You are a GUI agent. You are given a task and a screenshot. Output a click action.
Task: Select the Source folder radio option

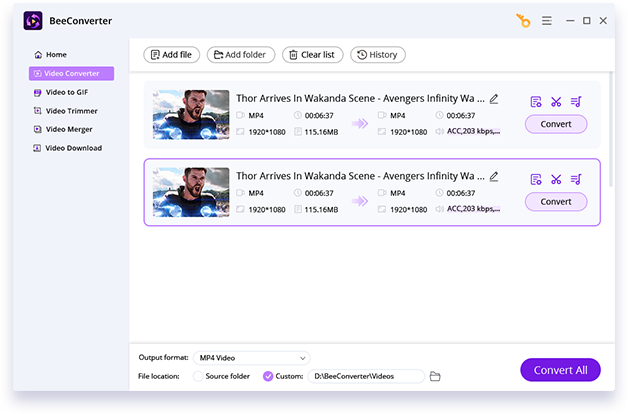[x=196, y=376]
